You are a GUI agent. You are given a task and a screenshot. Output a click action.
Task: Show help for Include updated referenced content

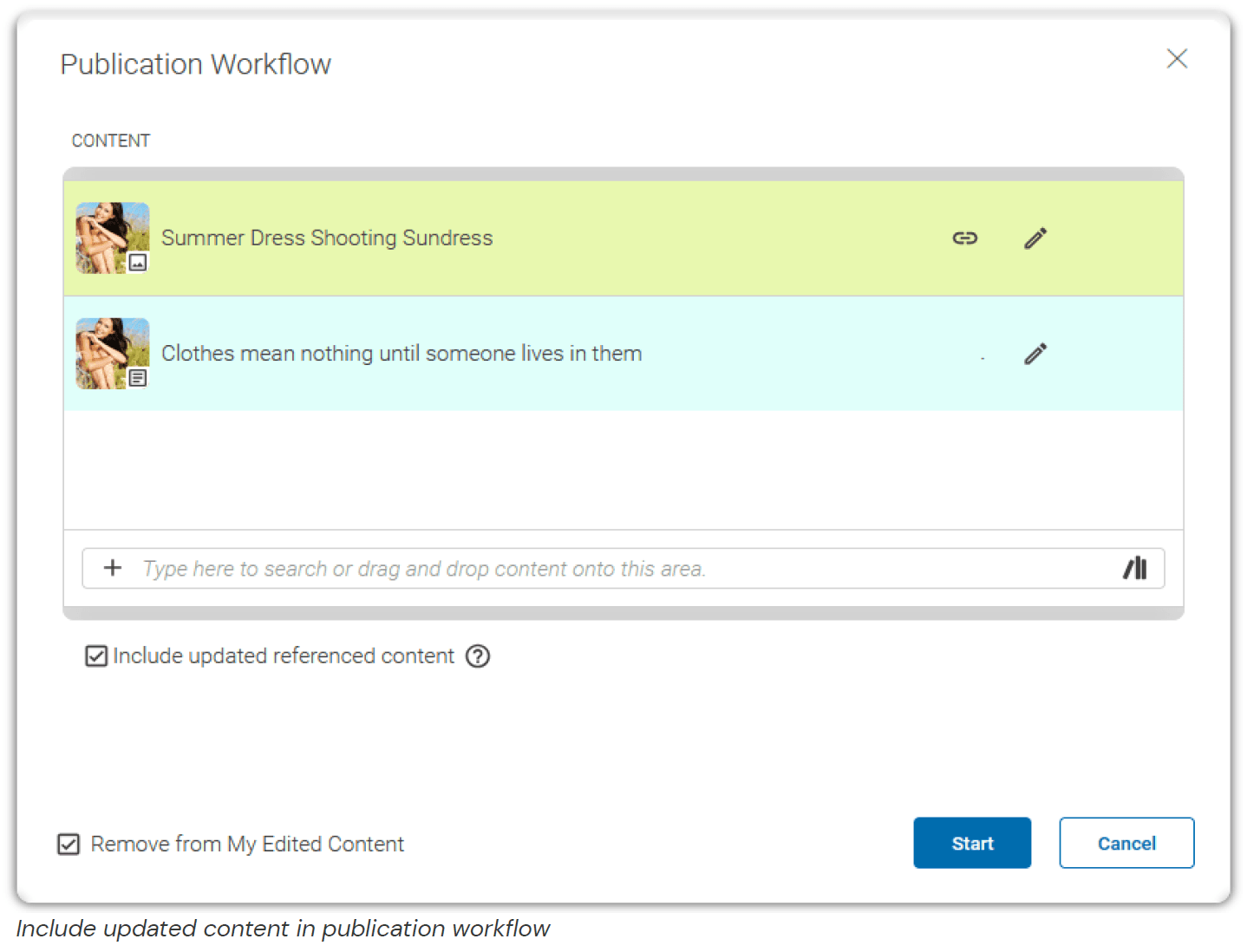coord(478,656)
